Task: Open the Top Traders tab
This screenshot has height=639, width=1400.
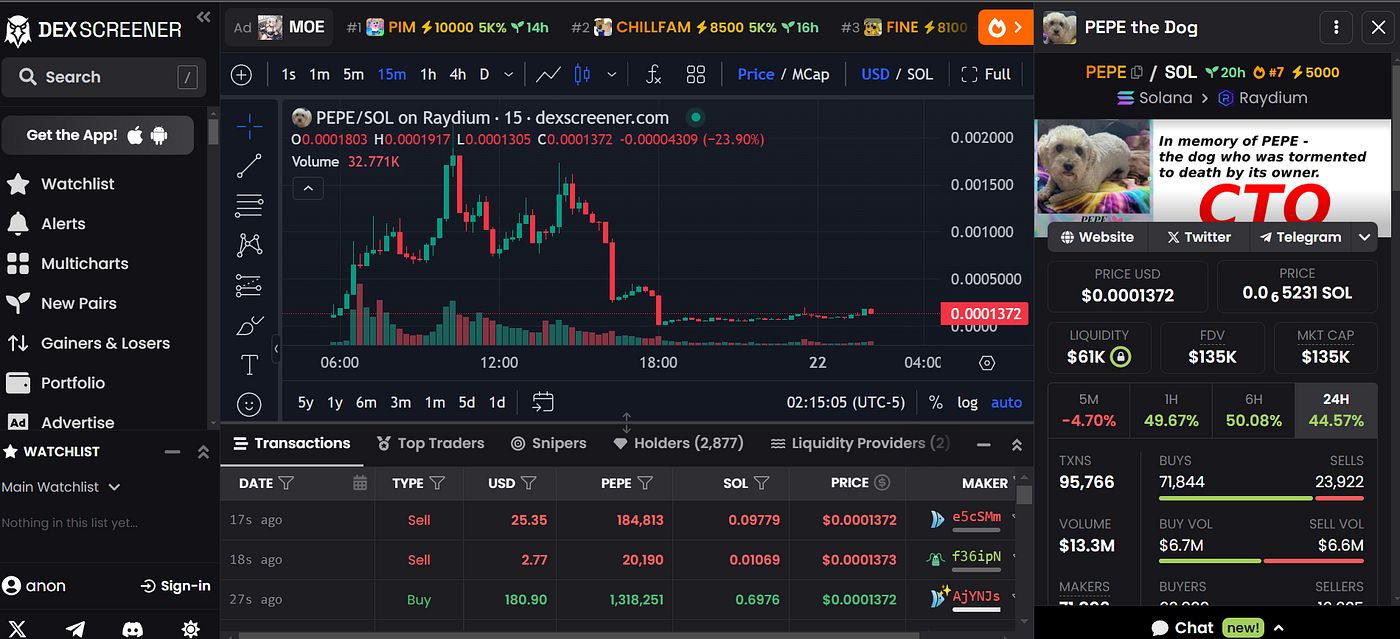Action: [x=430, y=443]
